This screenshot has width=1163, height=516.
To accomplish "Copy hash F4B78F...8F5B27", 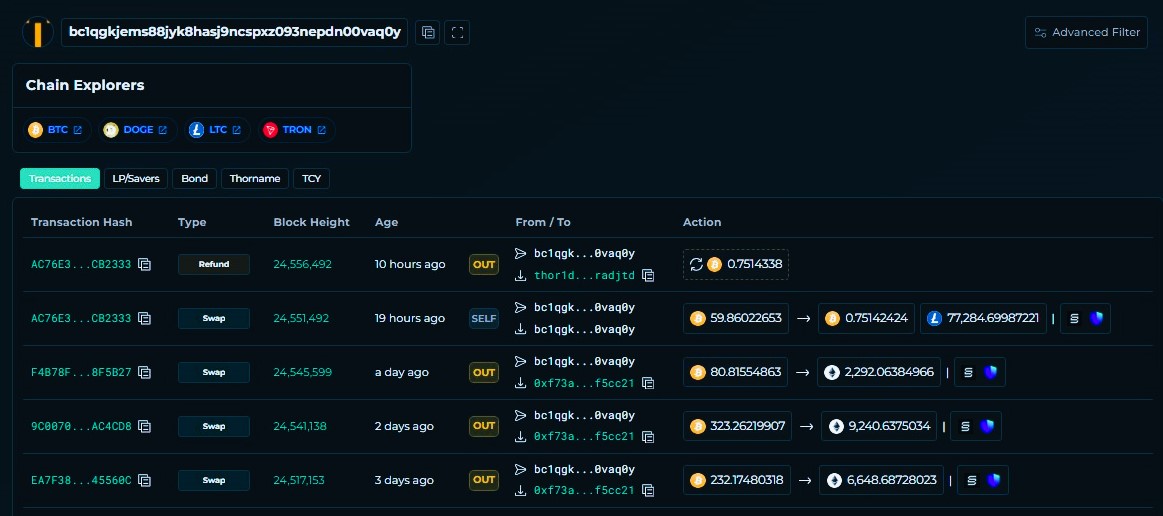I will (x=145, y=372).
